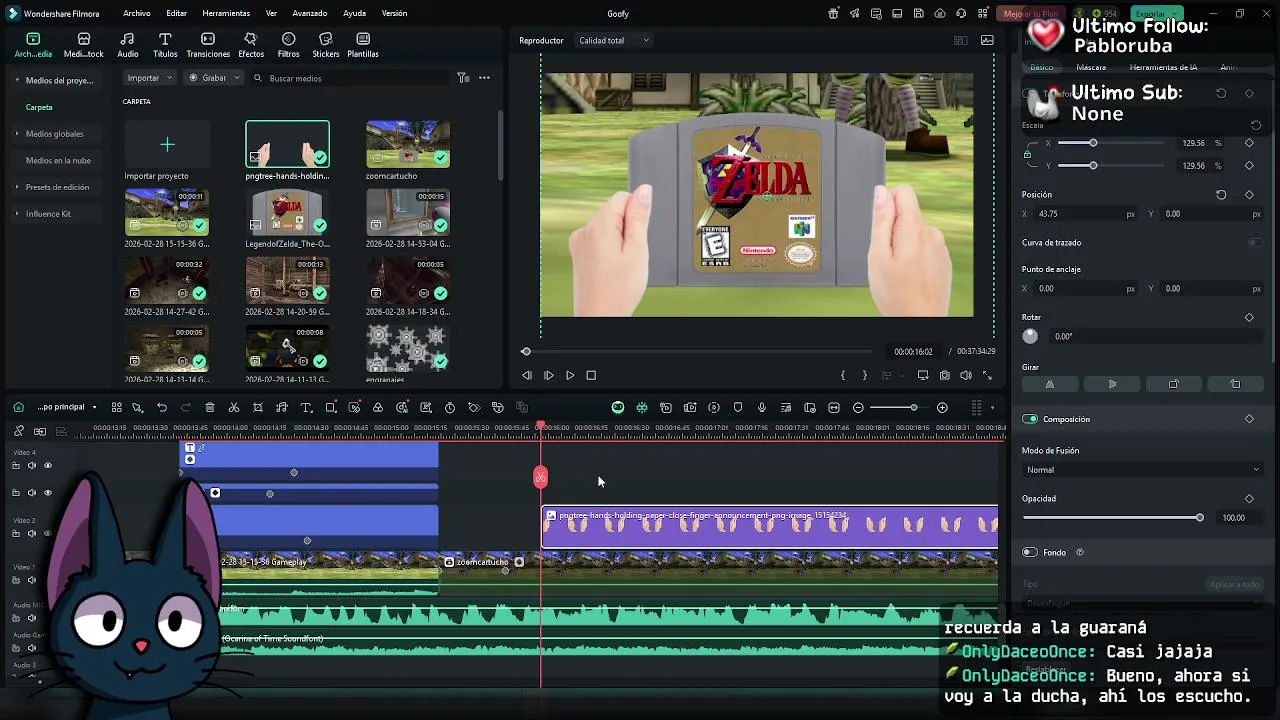Reset Posición values icon

pos(1221,195)
